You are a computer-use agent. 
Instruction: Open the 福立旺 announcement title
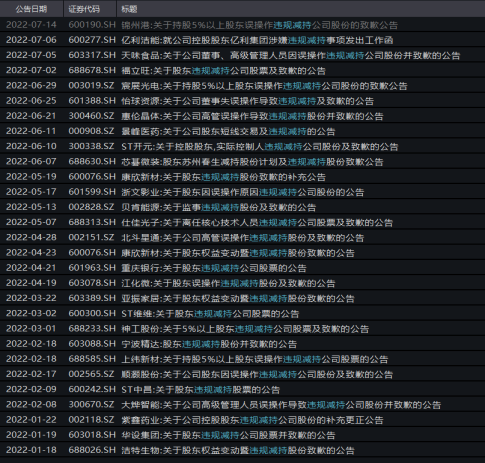tap(223, 71)
